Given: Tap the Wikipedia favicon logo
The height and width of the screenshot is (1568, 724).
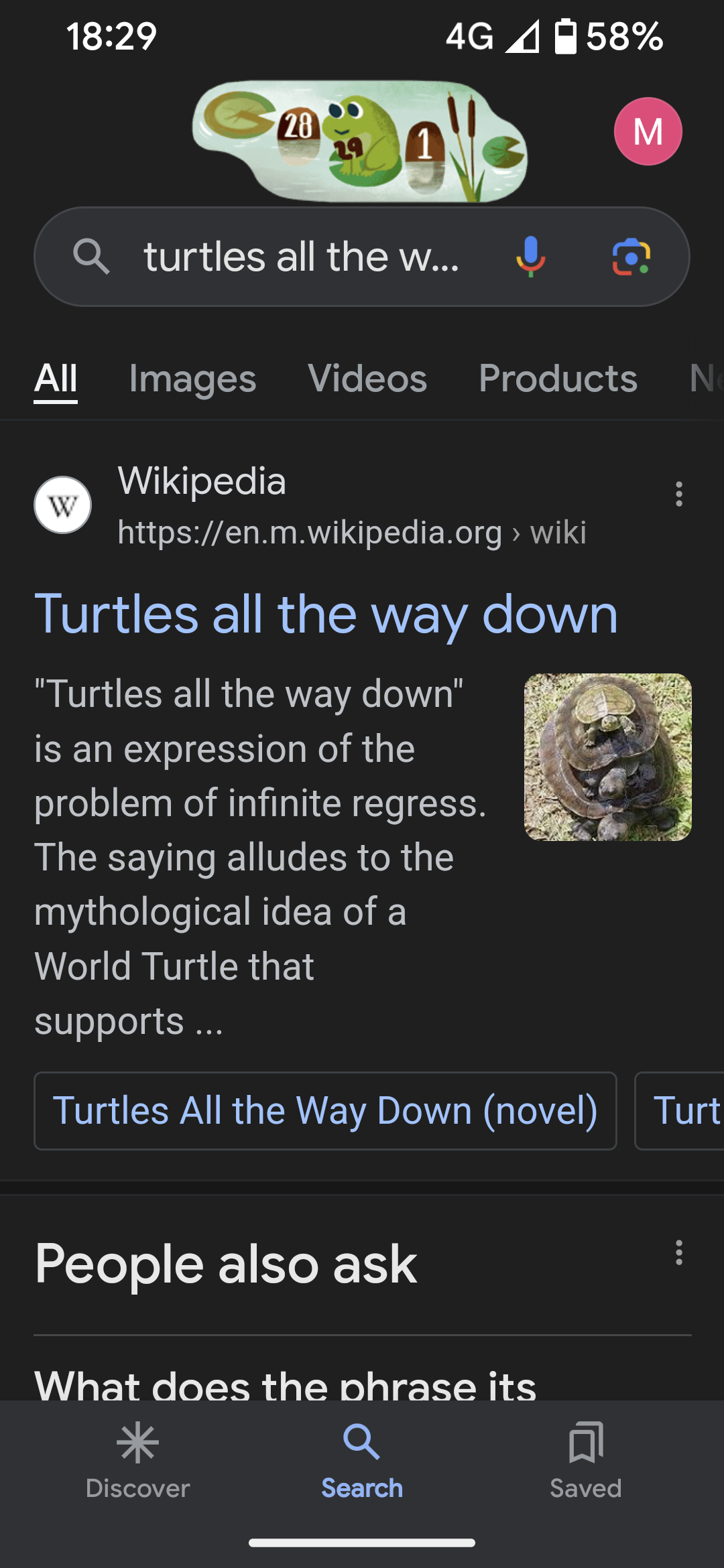Looking at the screenshot, I should (63, 505).
